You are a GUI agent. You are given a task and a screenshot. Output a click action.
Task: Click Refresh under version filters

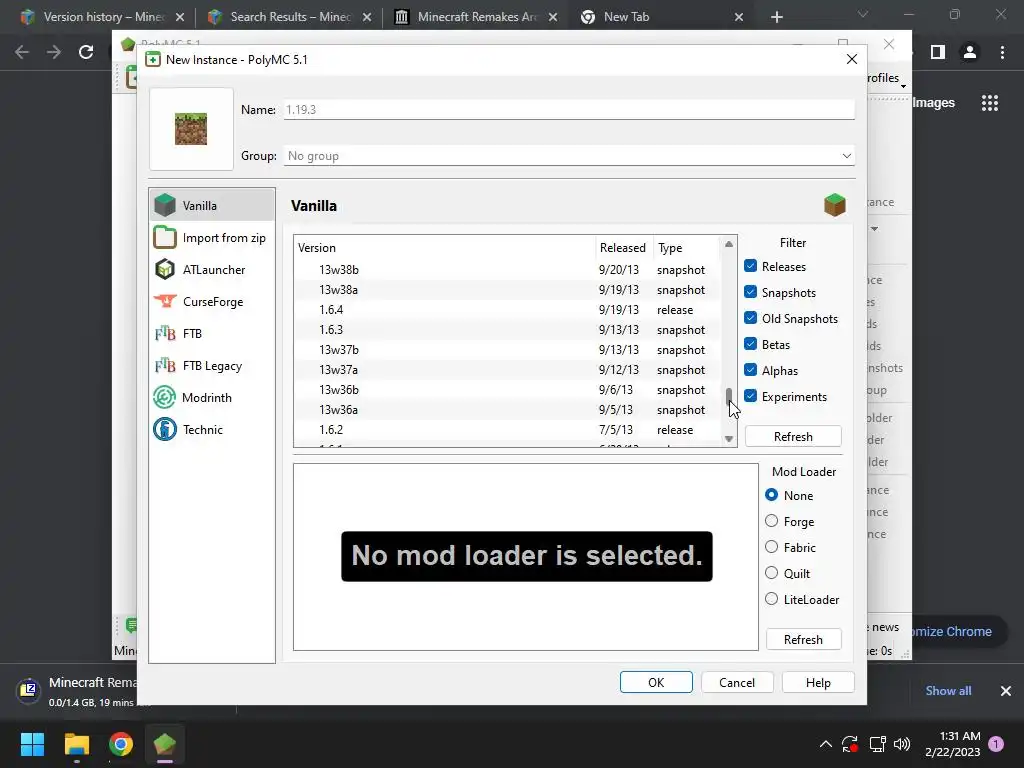[793, 436]
